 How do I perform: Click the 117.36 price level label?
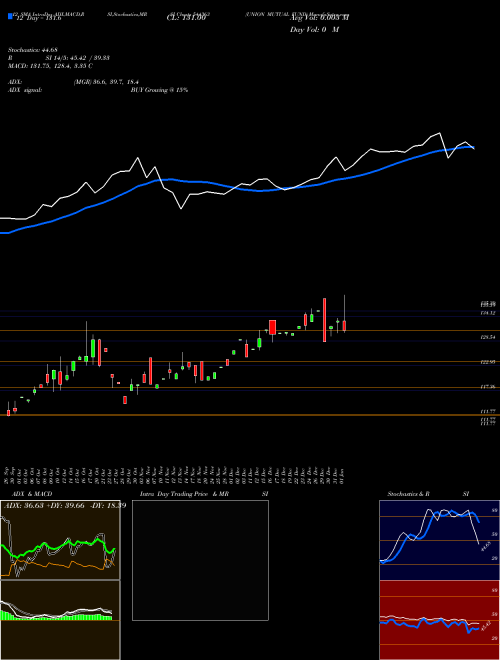pos(489,387)
